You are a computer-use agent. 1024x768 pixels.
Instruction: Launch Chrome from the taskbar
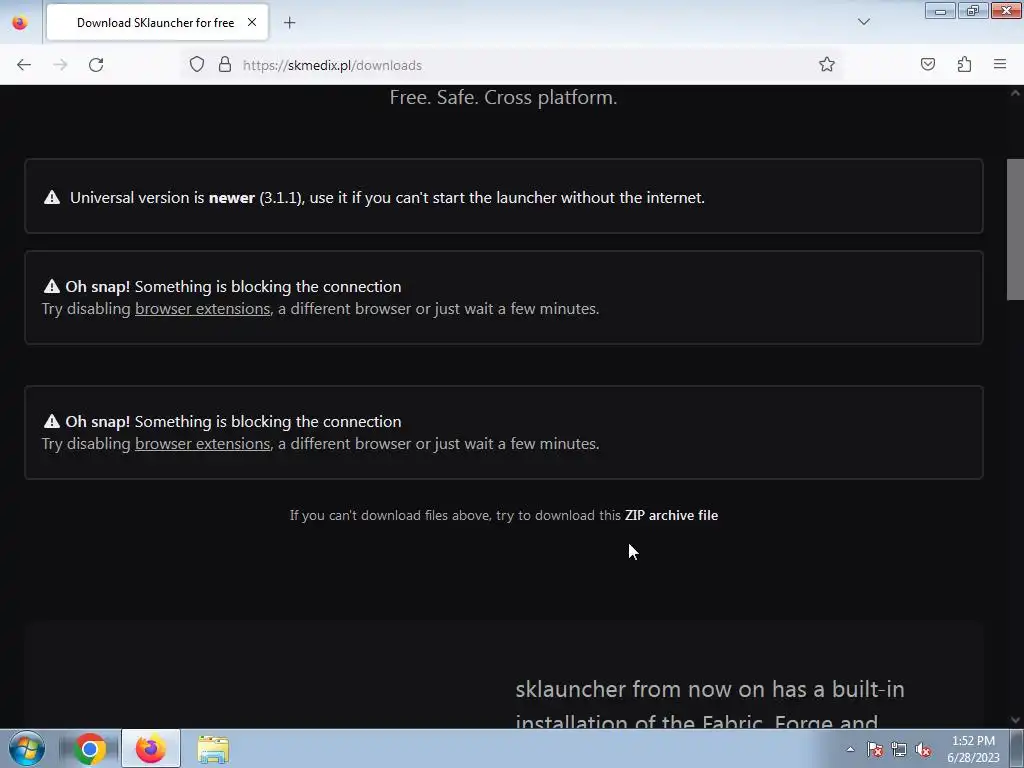pos(90,748)
